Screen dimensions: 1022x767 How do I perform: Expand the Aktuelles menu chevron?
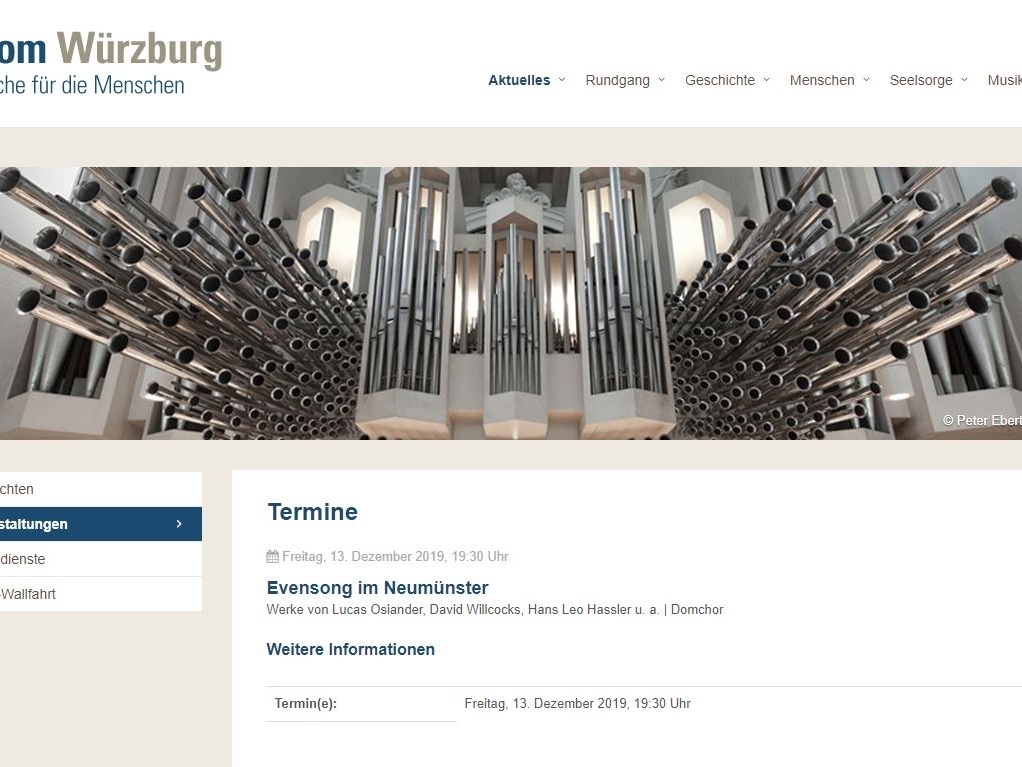[x=562, y=80]
